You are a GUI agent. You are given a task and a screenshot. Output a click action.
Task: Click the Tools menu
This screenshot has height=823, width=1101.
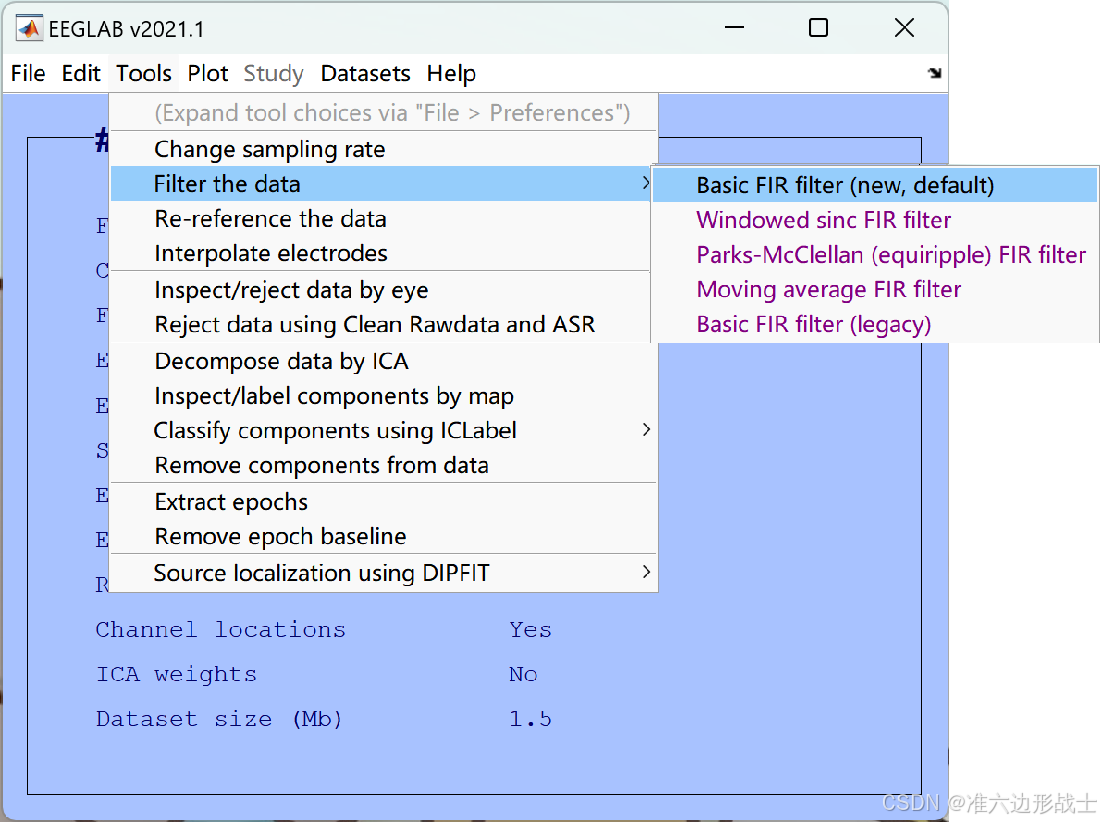click(x=144, y=73)
